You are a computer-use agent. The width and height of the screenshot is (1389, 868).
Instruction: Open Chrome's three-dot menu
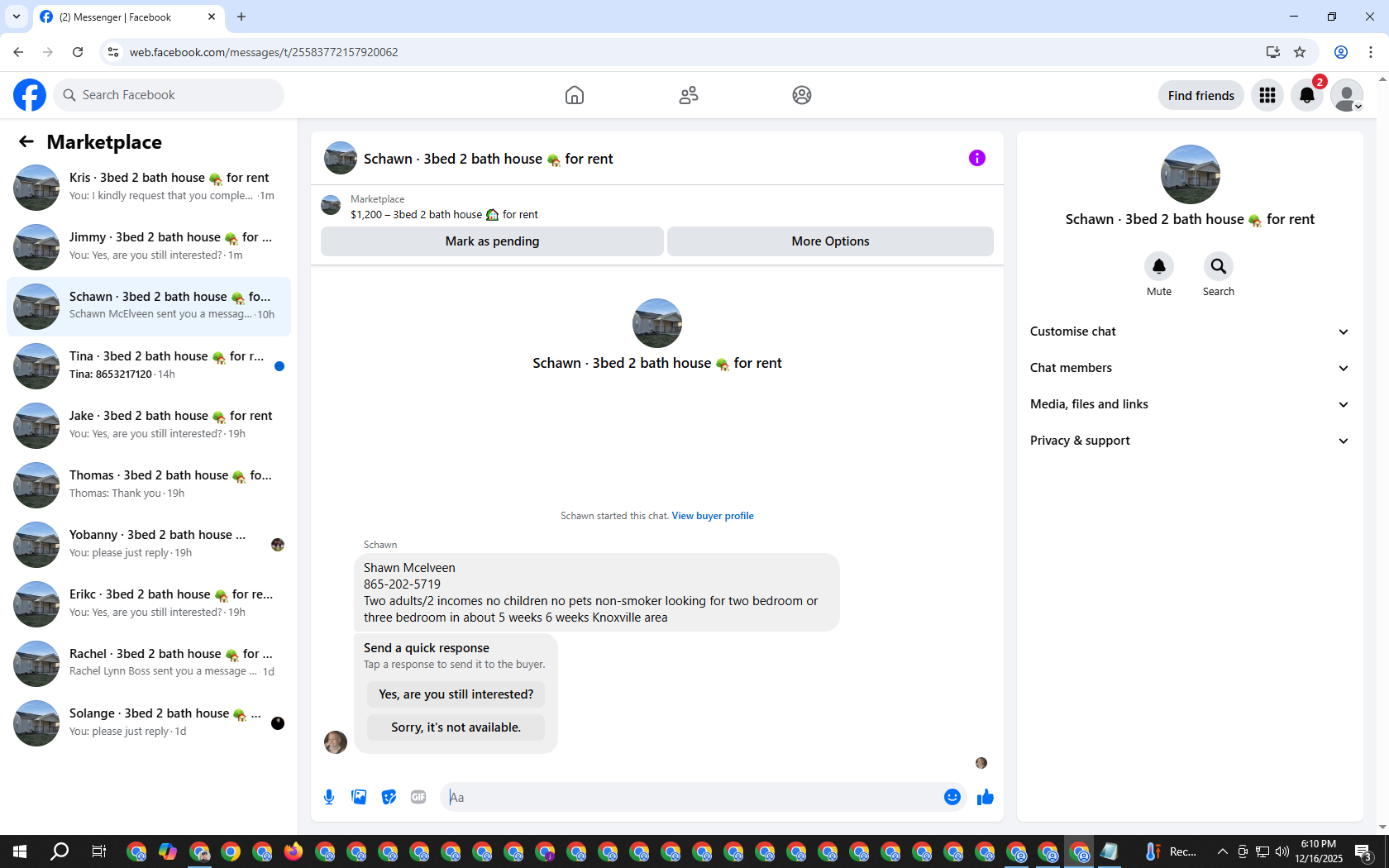1371,52
